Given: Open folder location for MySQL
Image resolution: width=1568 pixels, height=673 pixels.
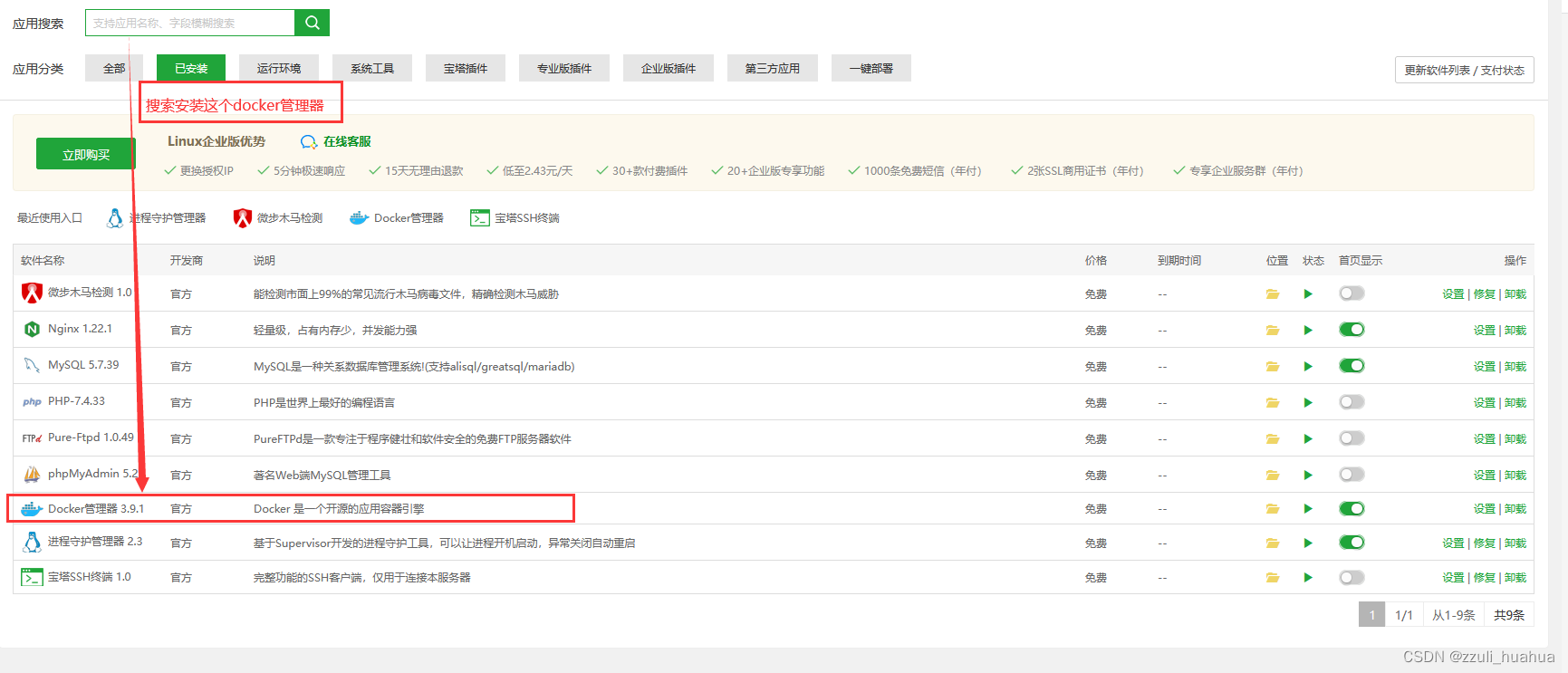Looking at the screenshot, I should pos(1273,366).
